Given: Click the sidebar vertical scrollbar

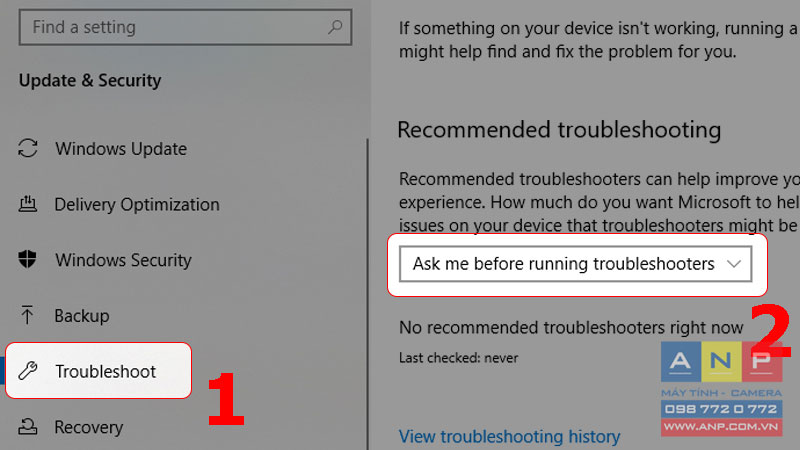Looking at the screenshot, I should click(x=367, y=294).
